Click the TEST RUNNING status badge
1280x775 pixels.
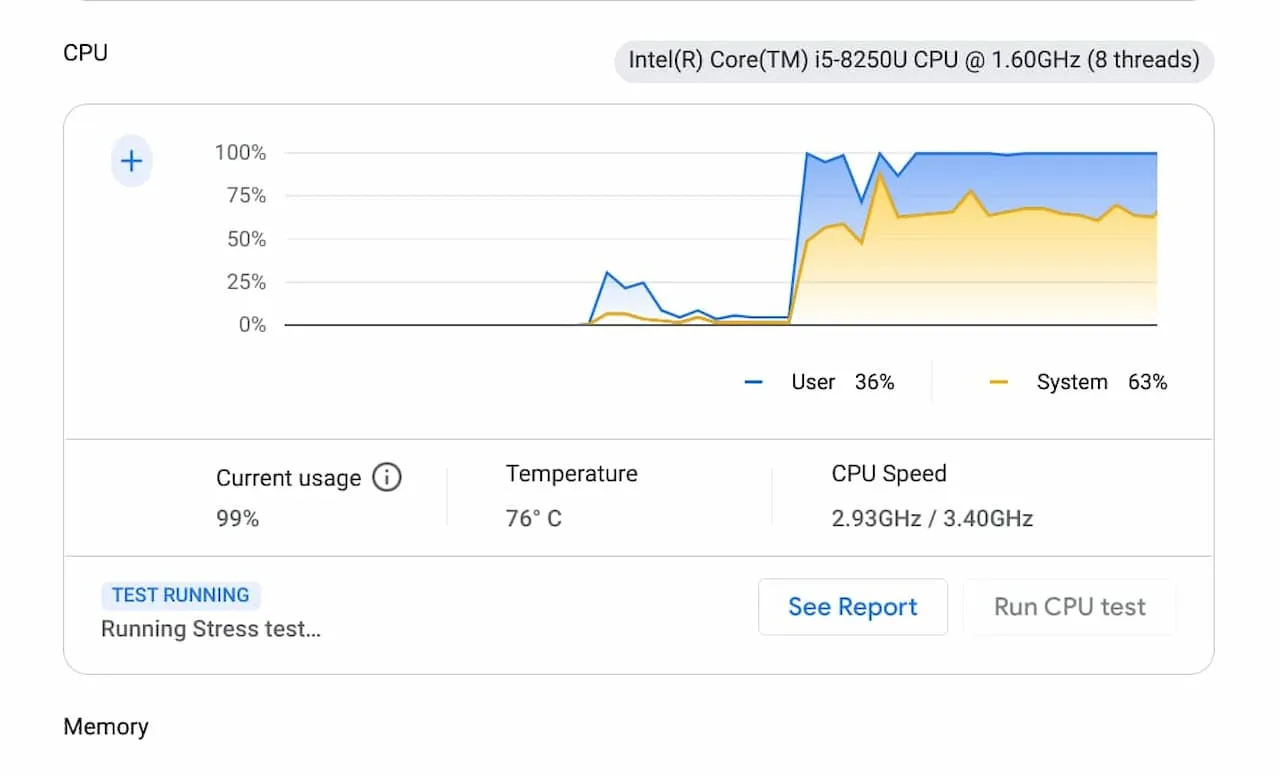click(x=180, y=595)
